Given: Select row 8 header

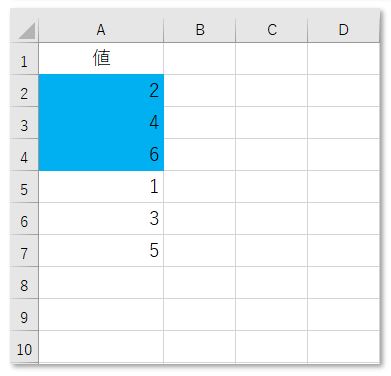Looking at the screenshot, I should [25, 283].
